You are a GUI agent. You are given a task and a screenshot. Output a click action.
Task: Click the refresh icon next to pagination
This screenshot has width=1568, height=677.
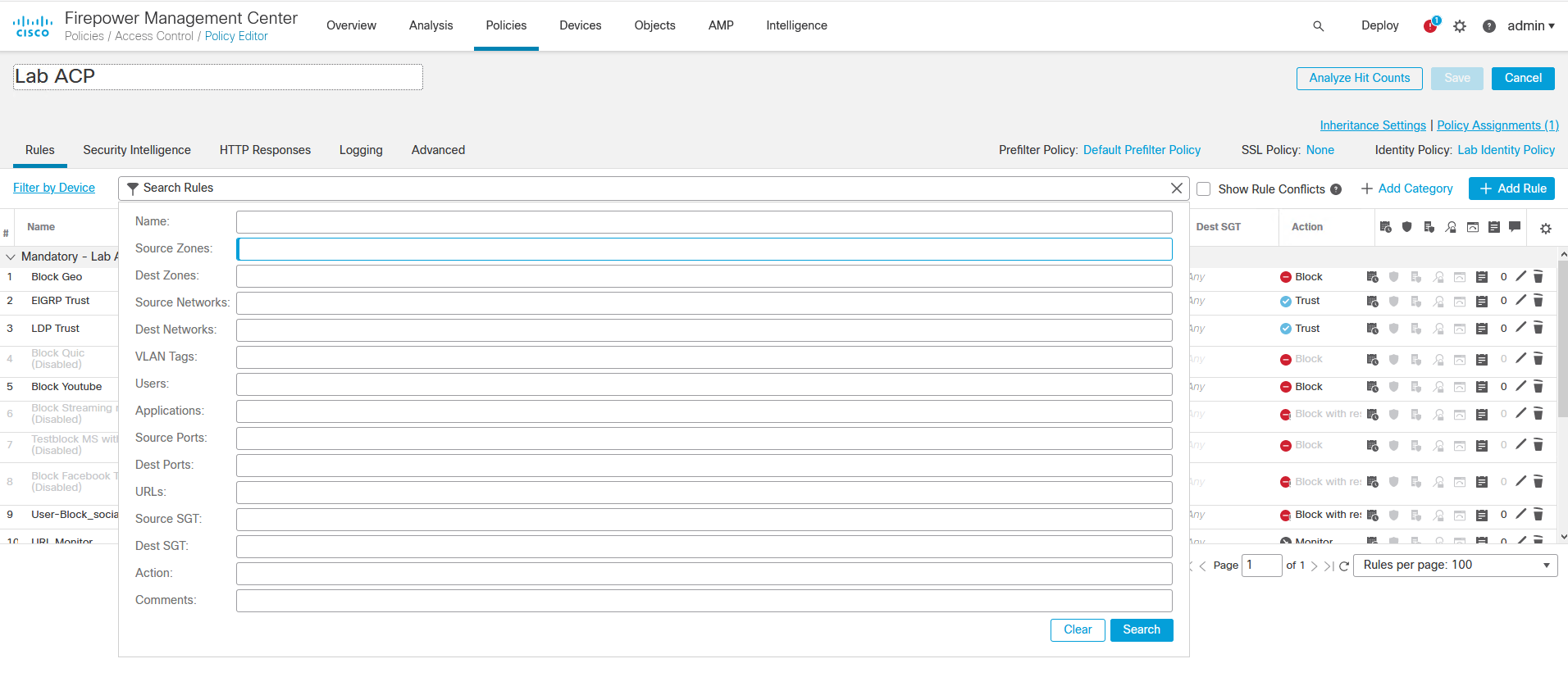[1344, 566]
